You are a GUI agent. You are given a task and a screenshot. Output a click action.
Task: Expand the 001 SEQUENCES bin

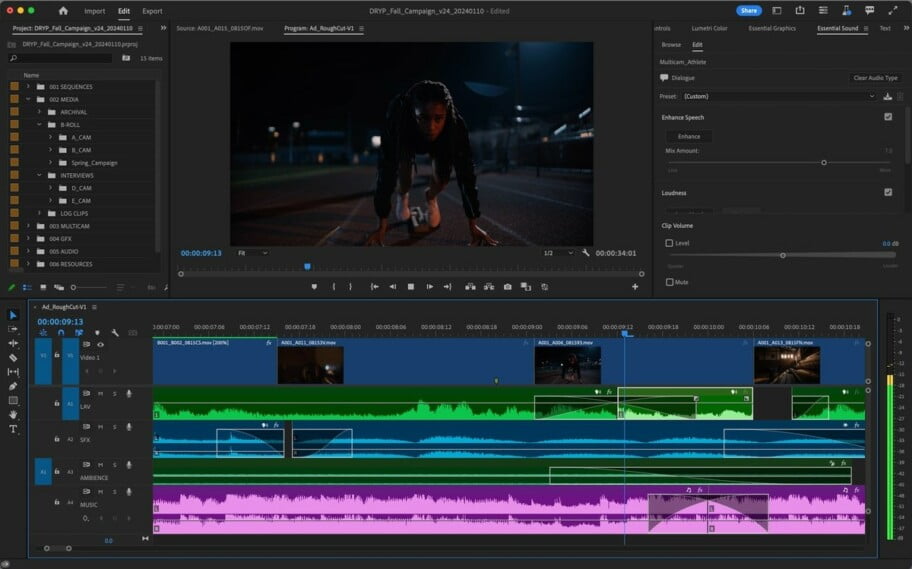(x=28, y=87)
